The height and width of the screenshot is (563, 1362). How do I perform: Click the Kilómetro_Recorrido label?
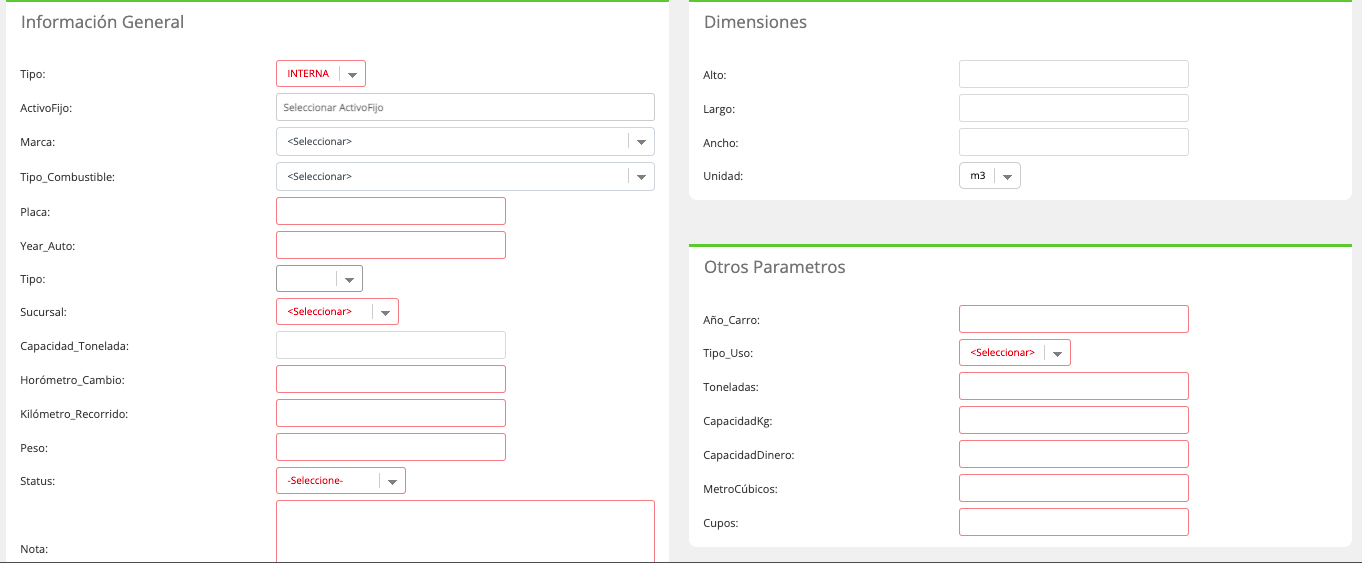(74, 414)
